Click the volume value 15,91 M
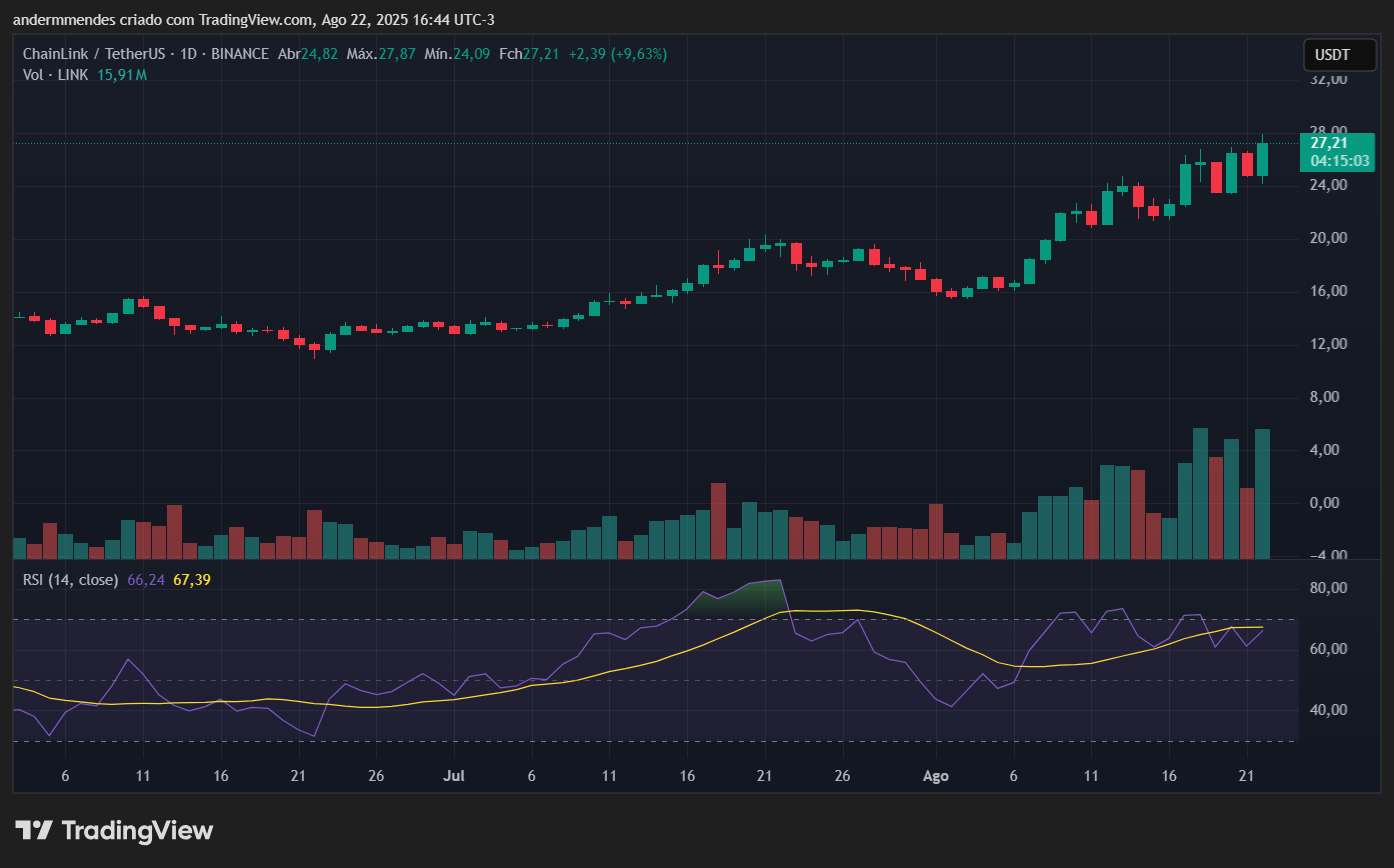1394x868 pixels. (120, 75)
